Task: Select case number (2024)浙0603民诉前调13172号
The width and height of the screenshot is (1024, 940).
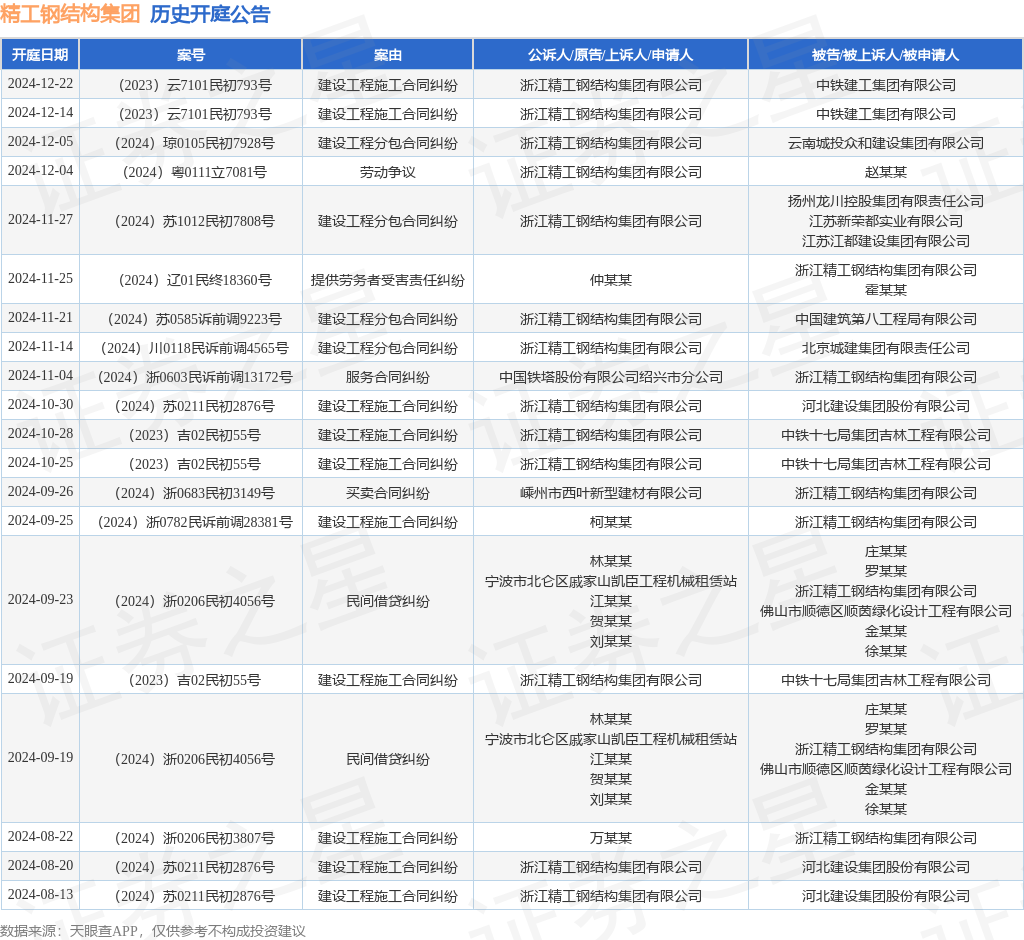Action: [195, 377]
